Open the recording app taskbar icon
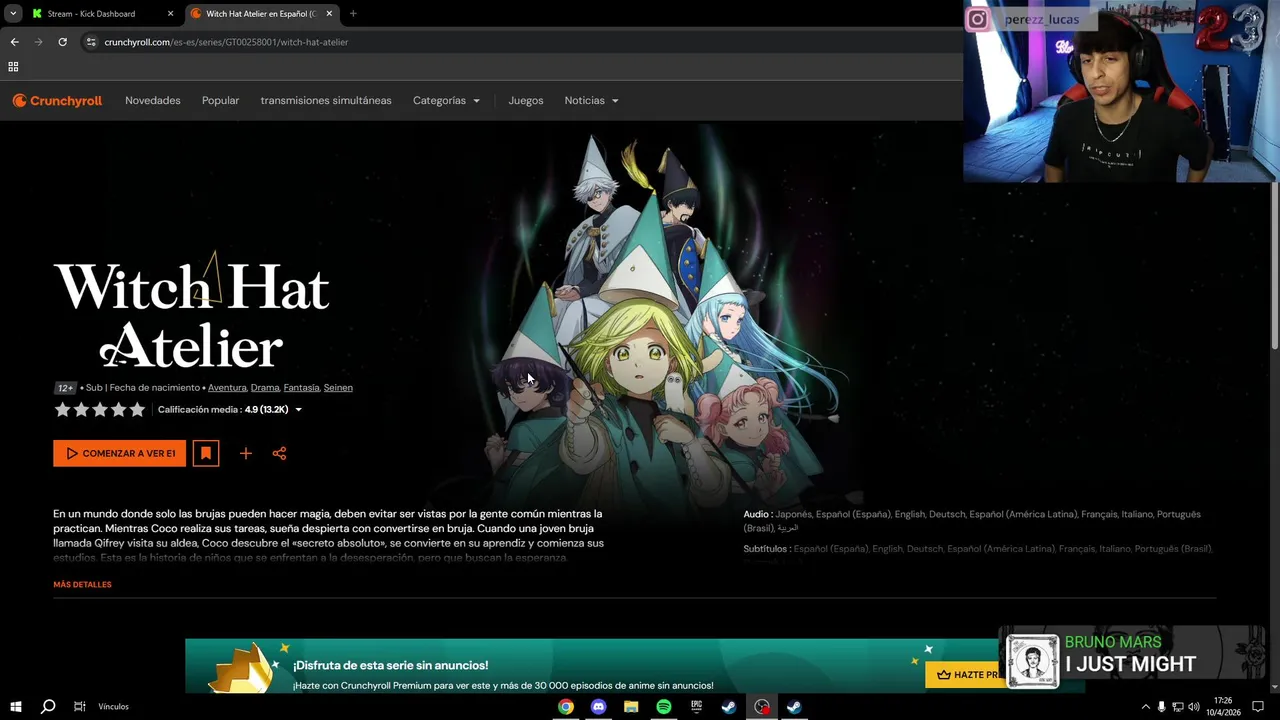 point(762,706)
